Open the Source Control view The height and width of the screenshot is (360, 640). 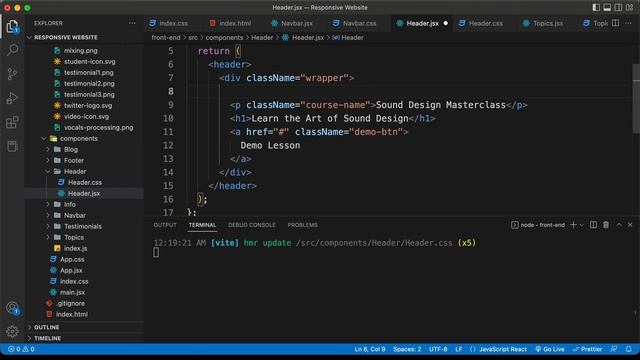pyautogui.click(x=12, y=74)
